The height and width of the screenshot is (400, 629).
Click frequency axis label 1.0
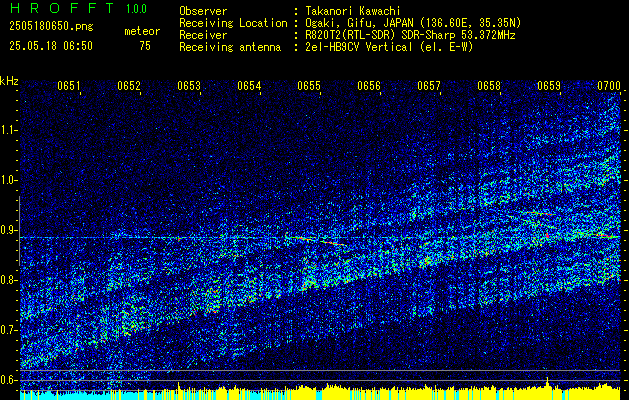(7, 180)
